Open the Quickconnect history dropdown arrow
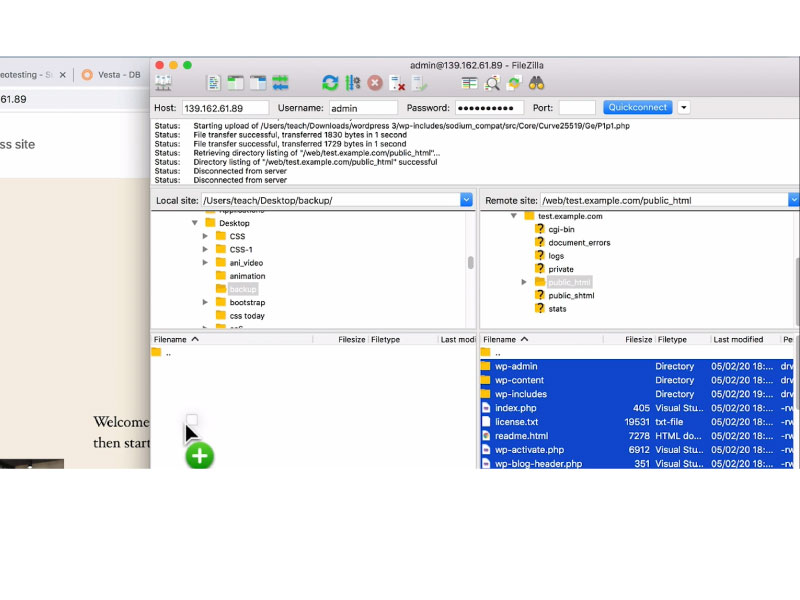 [x=684, y=107]
